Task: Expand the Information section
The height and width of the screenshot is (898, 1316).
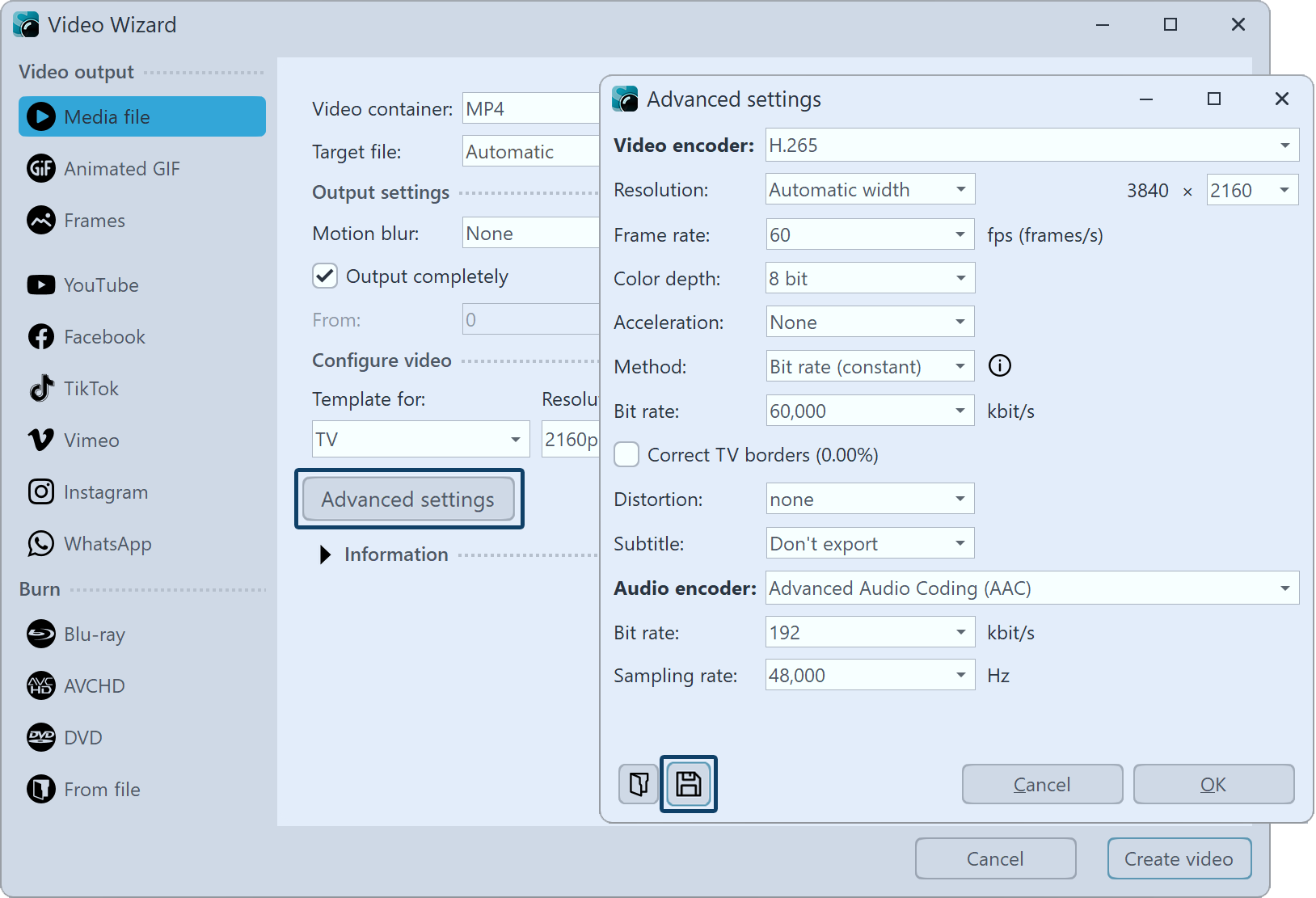Action: [x=325, y=554]
